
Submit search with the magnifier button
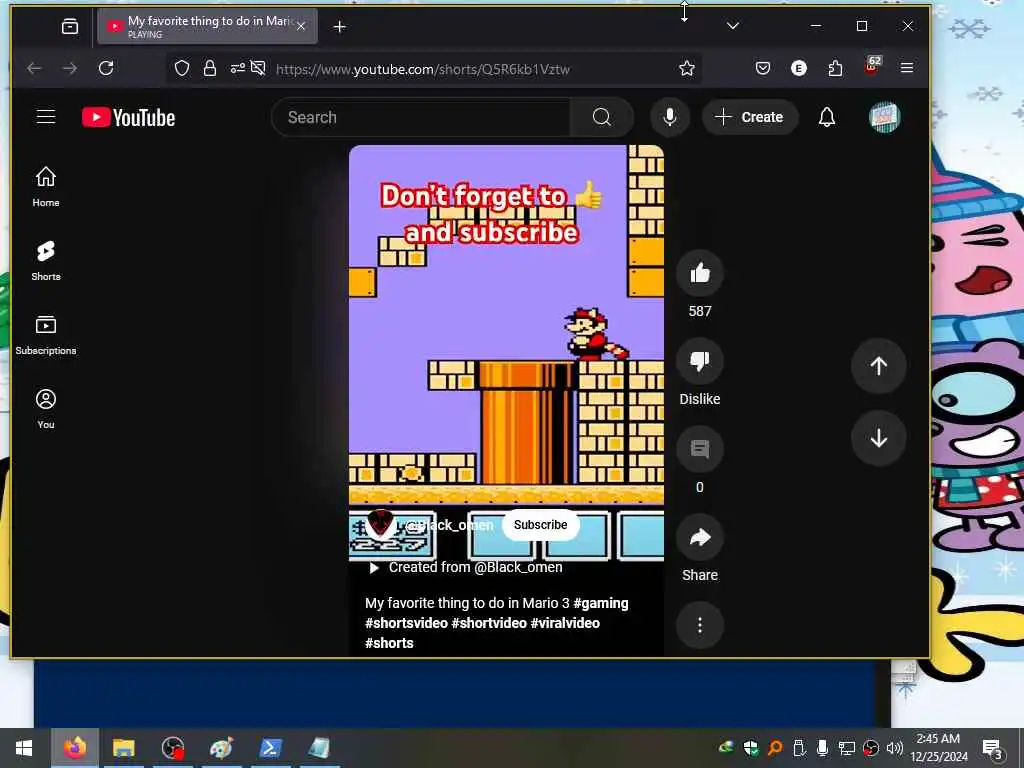pyautogui.click(x=601, y=118)
